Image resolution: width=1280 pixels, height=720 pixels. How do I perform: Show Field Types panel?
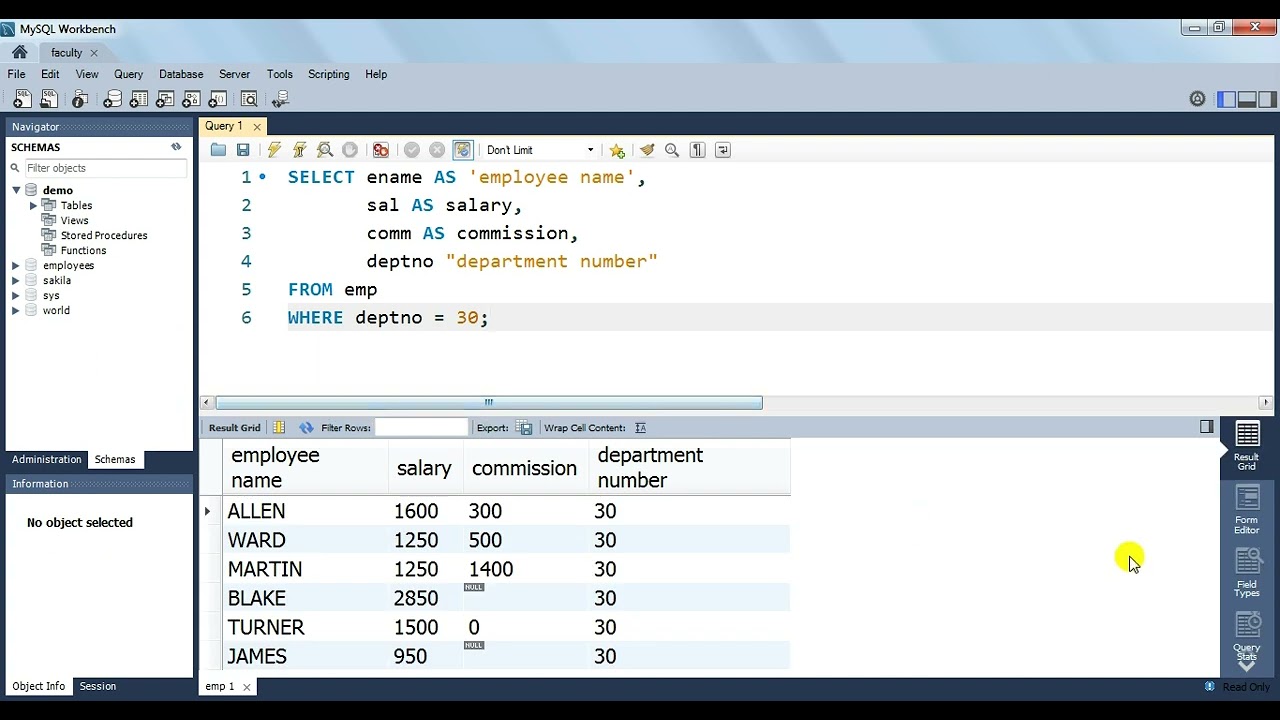1247,573
